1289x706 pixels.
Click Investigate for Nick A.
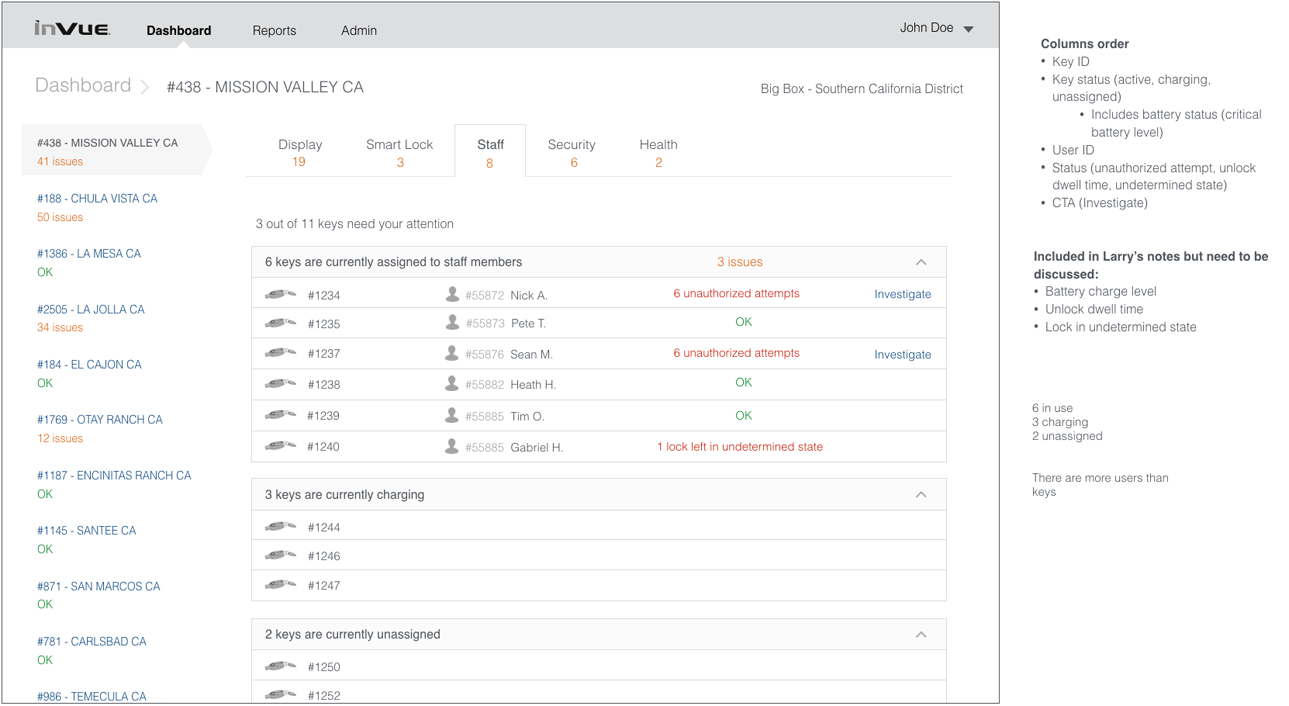[902, 294]
